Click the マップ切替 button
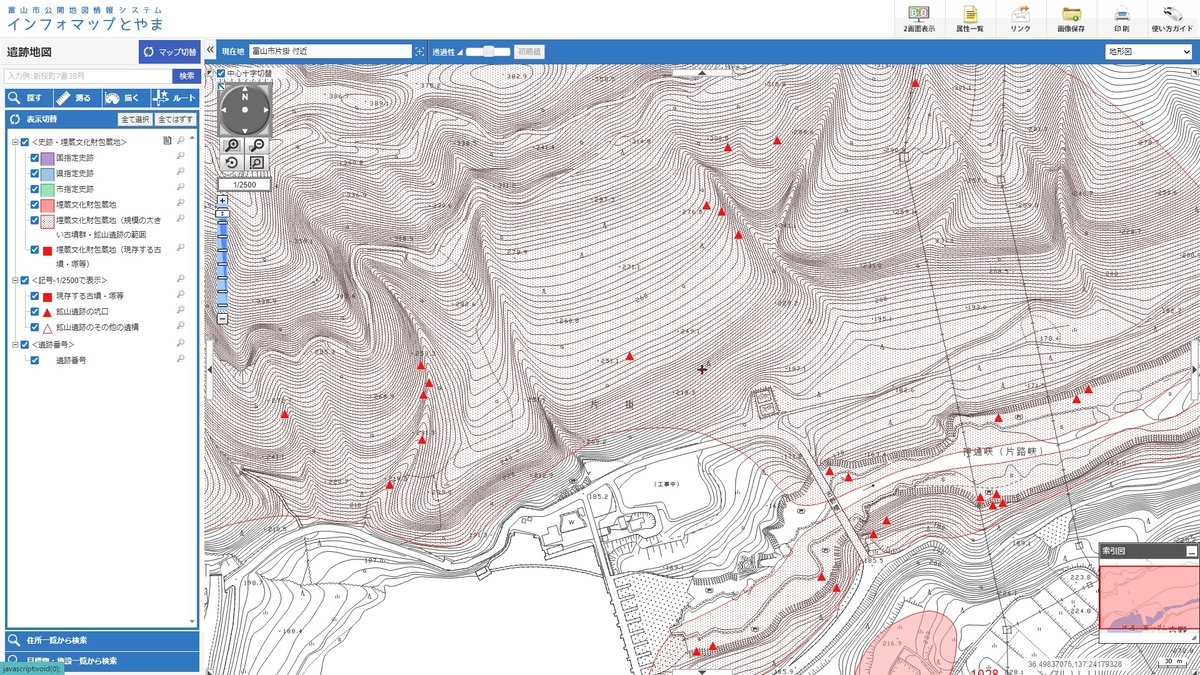The width and height of the screenshot is (1200, 675). [168, 52]
